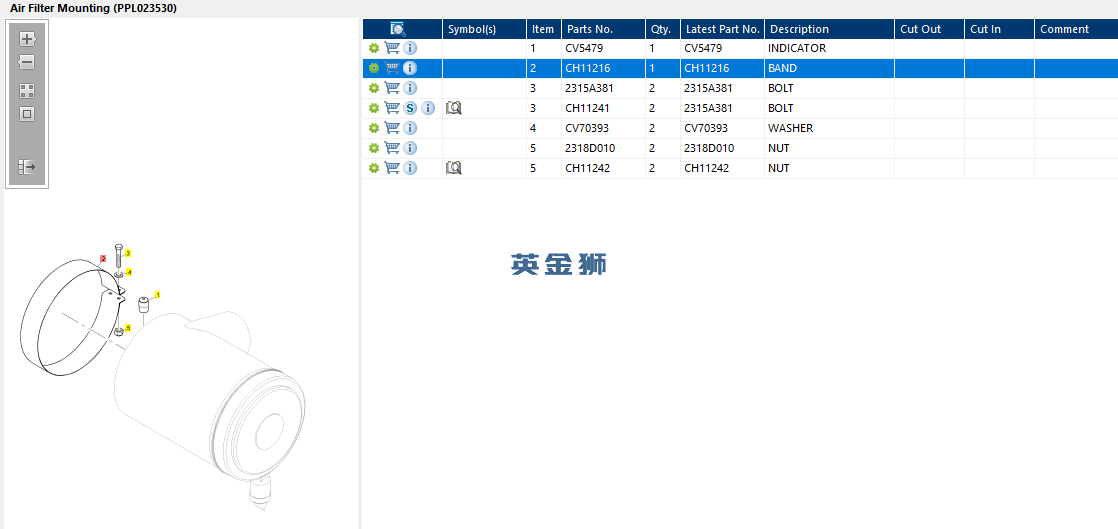Click the green gear icon for CH11216 BAND
Screen dimensions: 1118x529
pyautogui.click(x=374, y=68)
